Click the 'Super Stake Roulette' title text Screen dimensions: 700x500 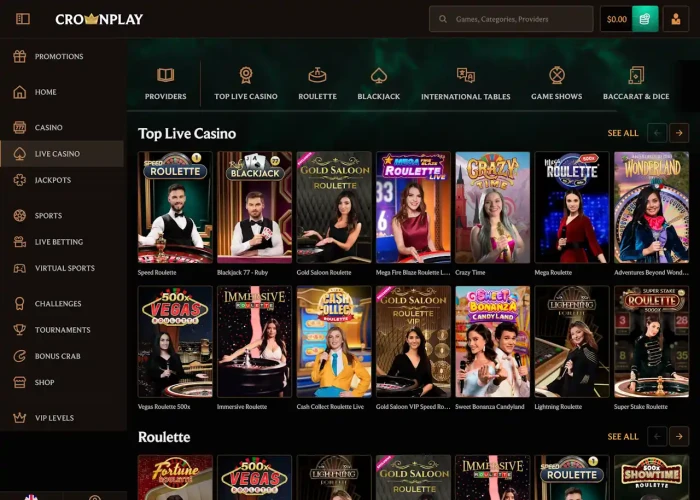[x=641, y=407]
